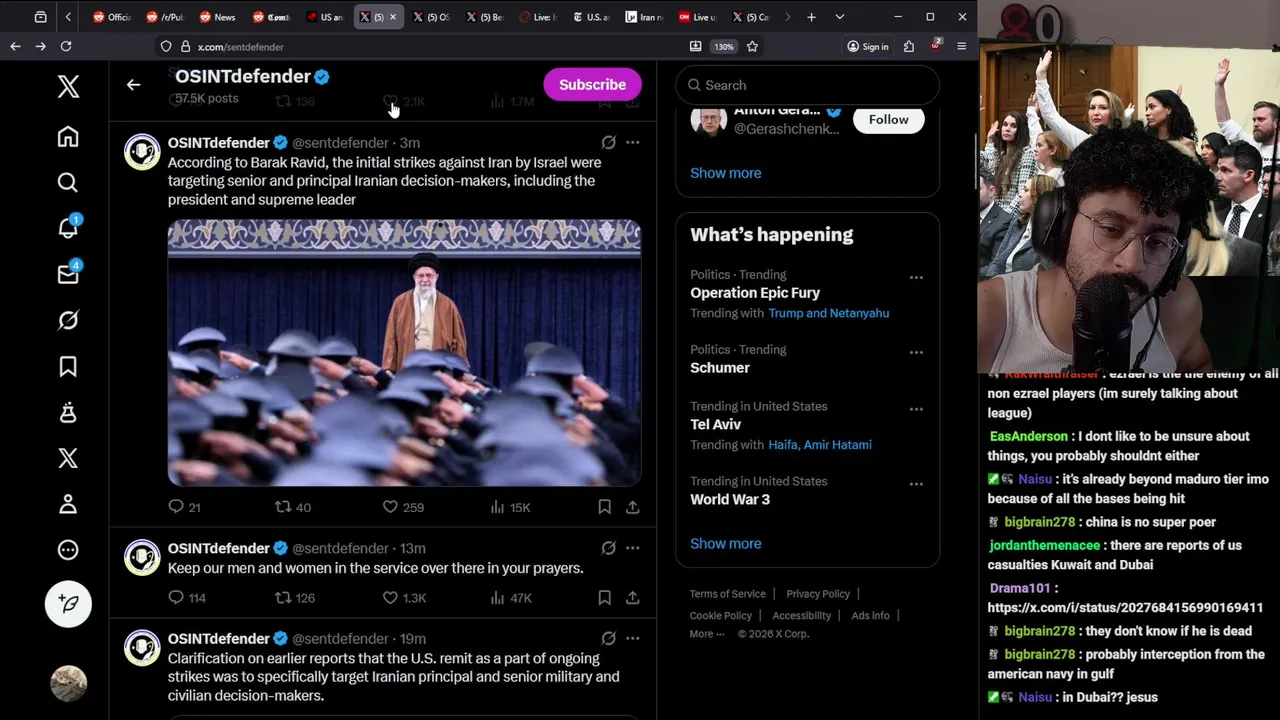
Task: Bookmark the prayers post
Action: (x=604, y=598)
